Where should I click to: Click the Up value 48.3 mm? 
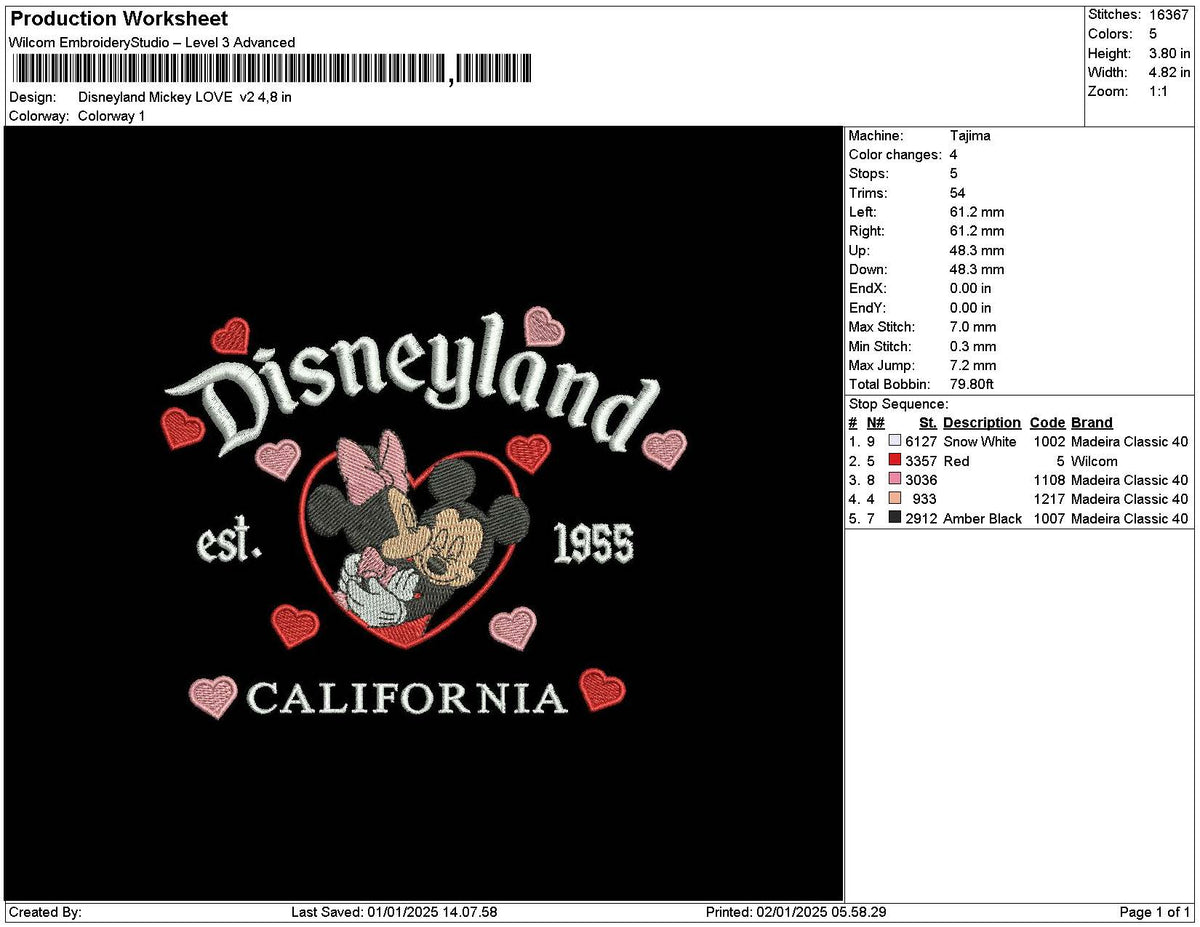coord(977,251)
